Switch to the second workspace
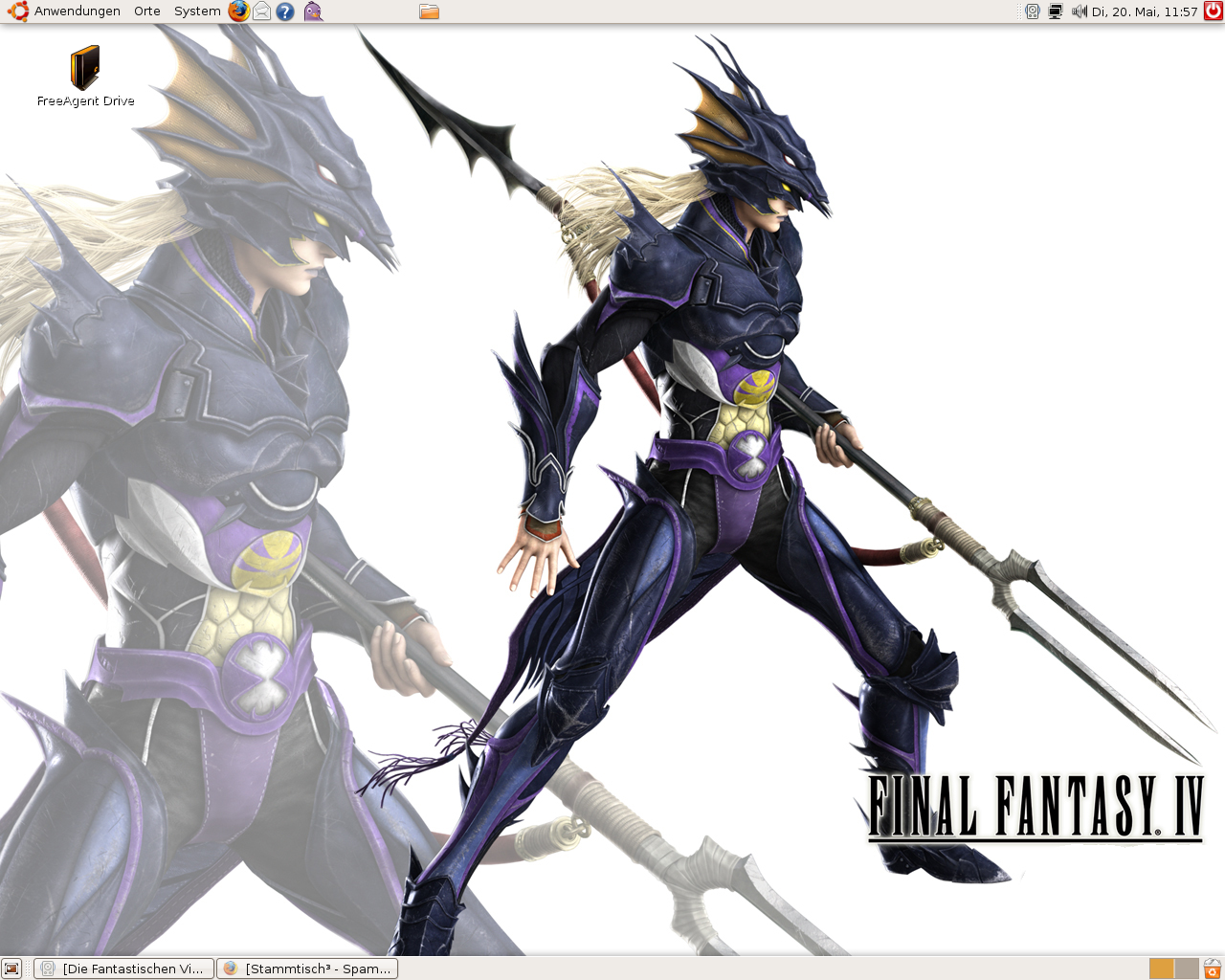 (1186, 969)
